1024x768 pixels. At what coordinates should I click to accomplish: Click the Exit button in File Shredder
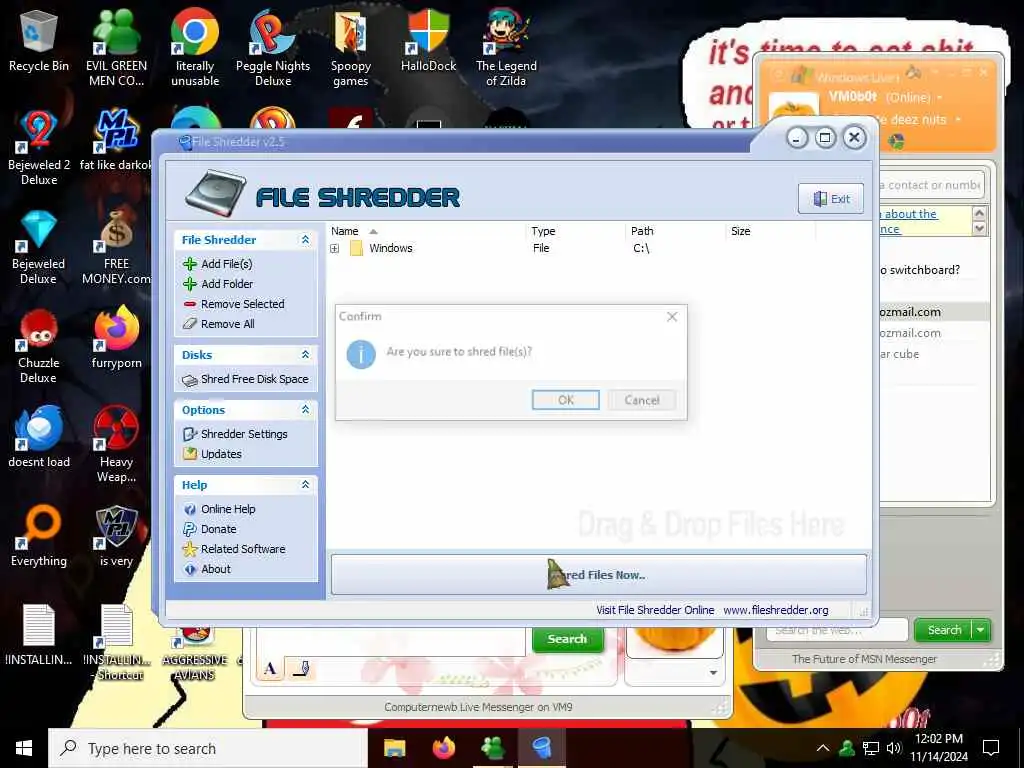(x=831, y=199)
